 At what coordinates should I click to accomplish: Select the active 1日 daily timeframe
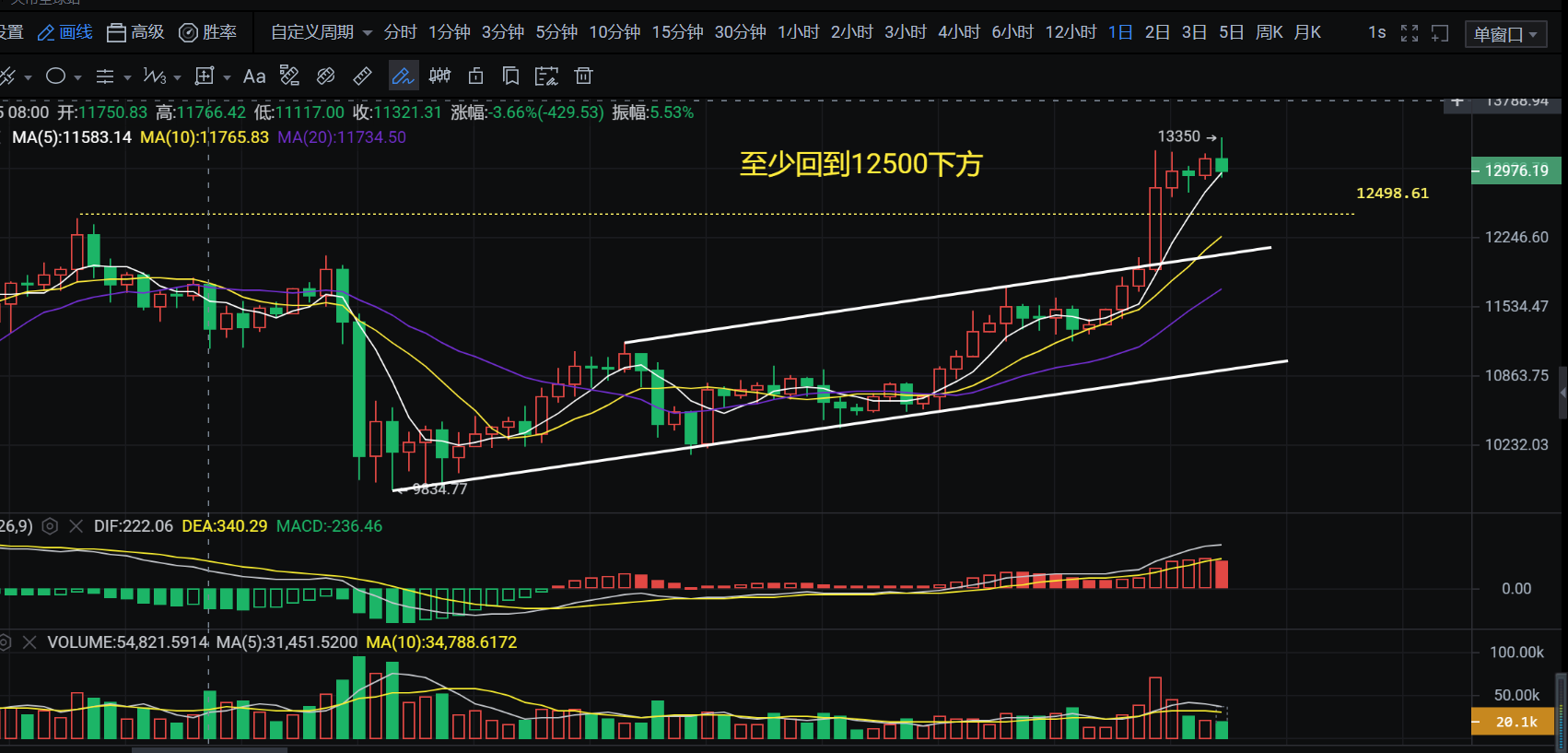coord(1120,32)
